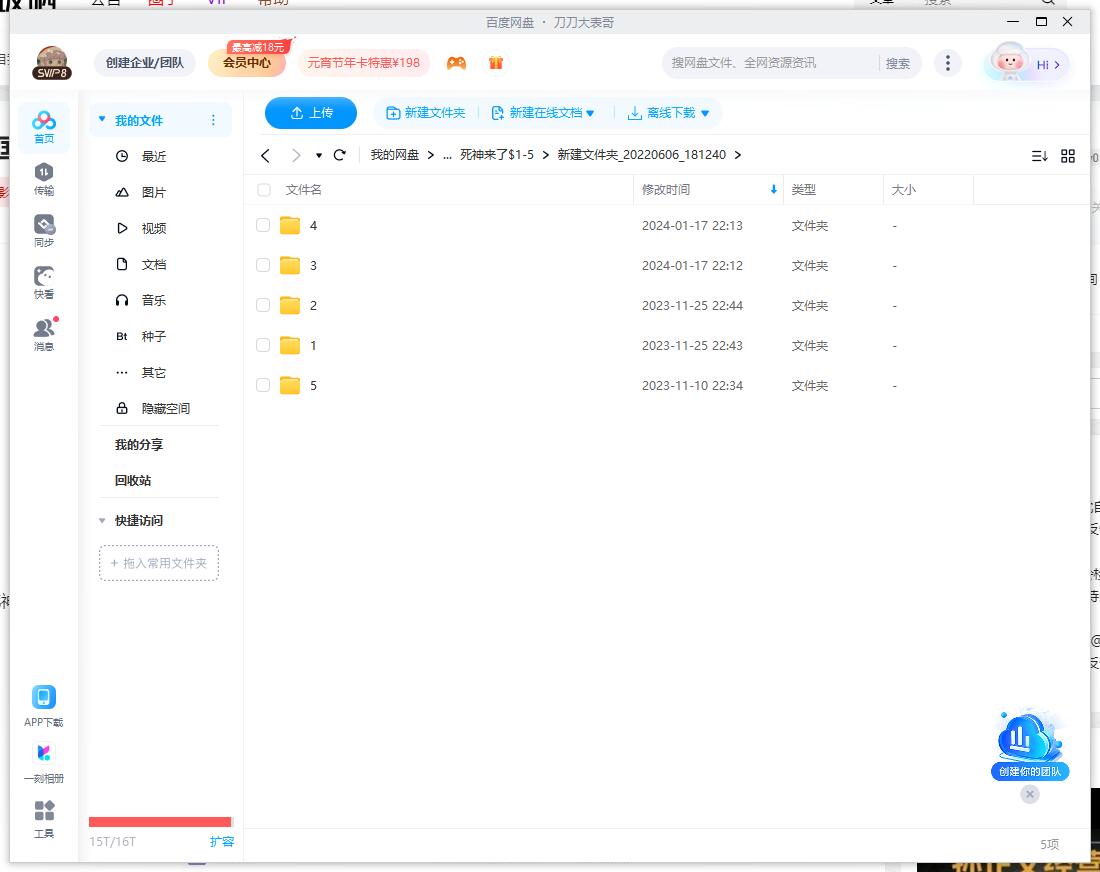Check the box for folder 3
1100x872 pixels.
[263, 265]
